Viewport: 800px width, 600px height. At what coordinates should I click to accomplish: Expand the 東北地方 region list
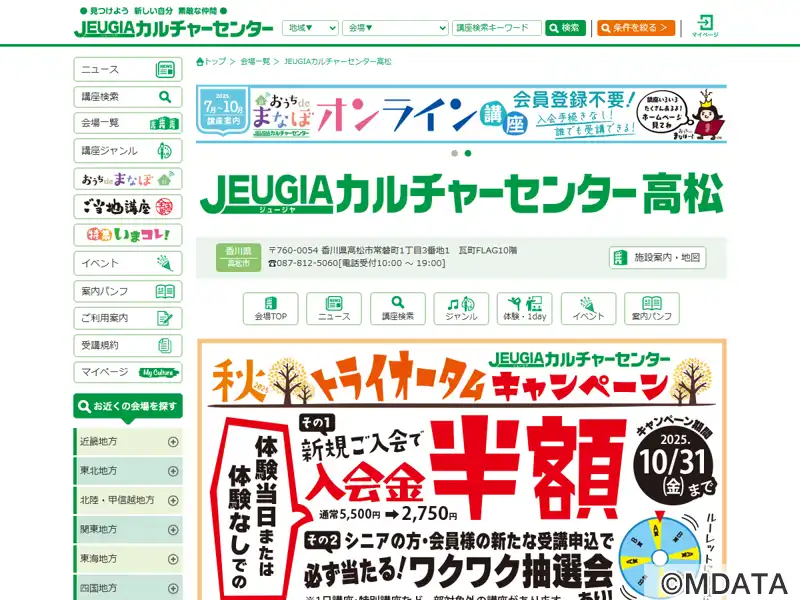tap(128, 471)
